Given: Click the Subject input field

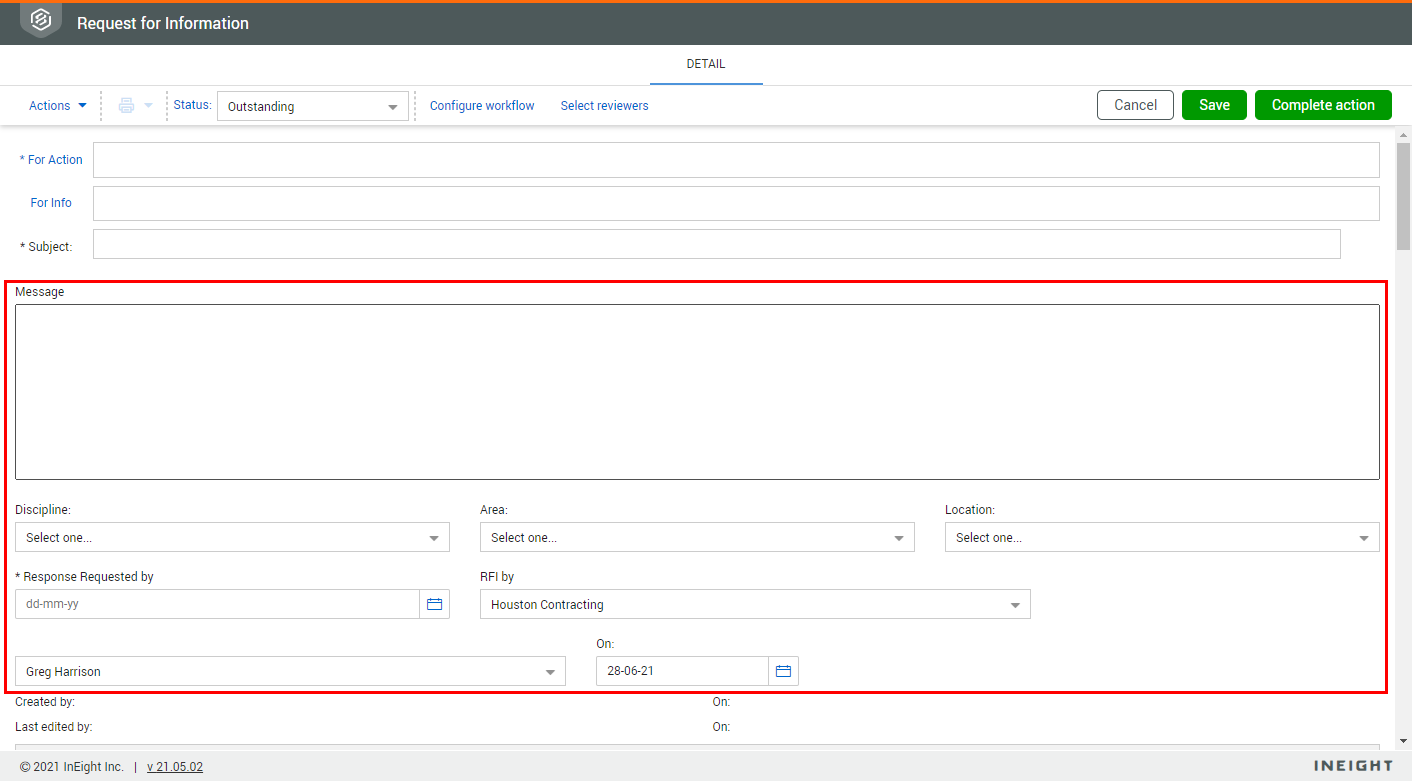Looking at the screenshot, I should (x=716, y=244).
